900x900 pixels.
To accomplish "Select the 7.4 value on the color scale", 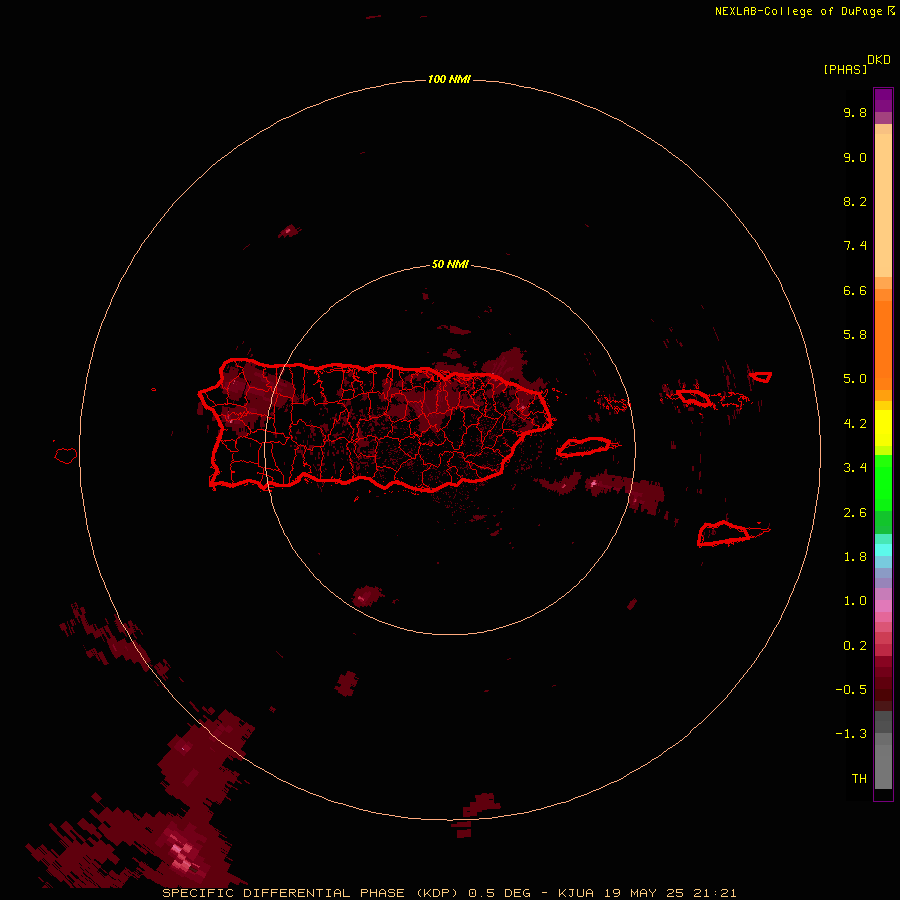I will (x=855, y=246).
